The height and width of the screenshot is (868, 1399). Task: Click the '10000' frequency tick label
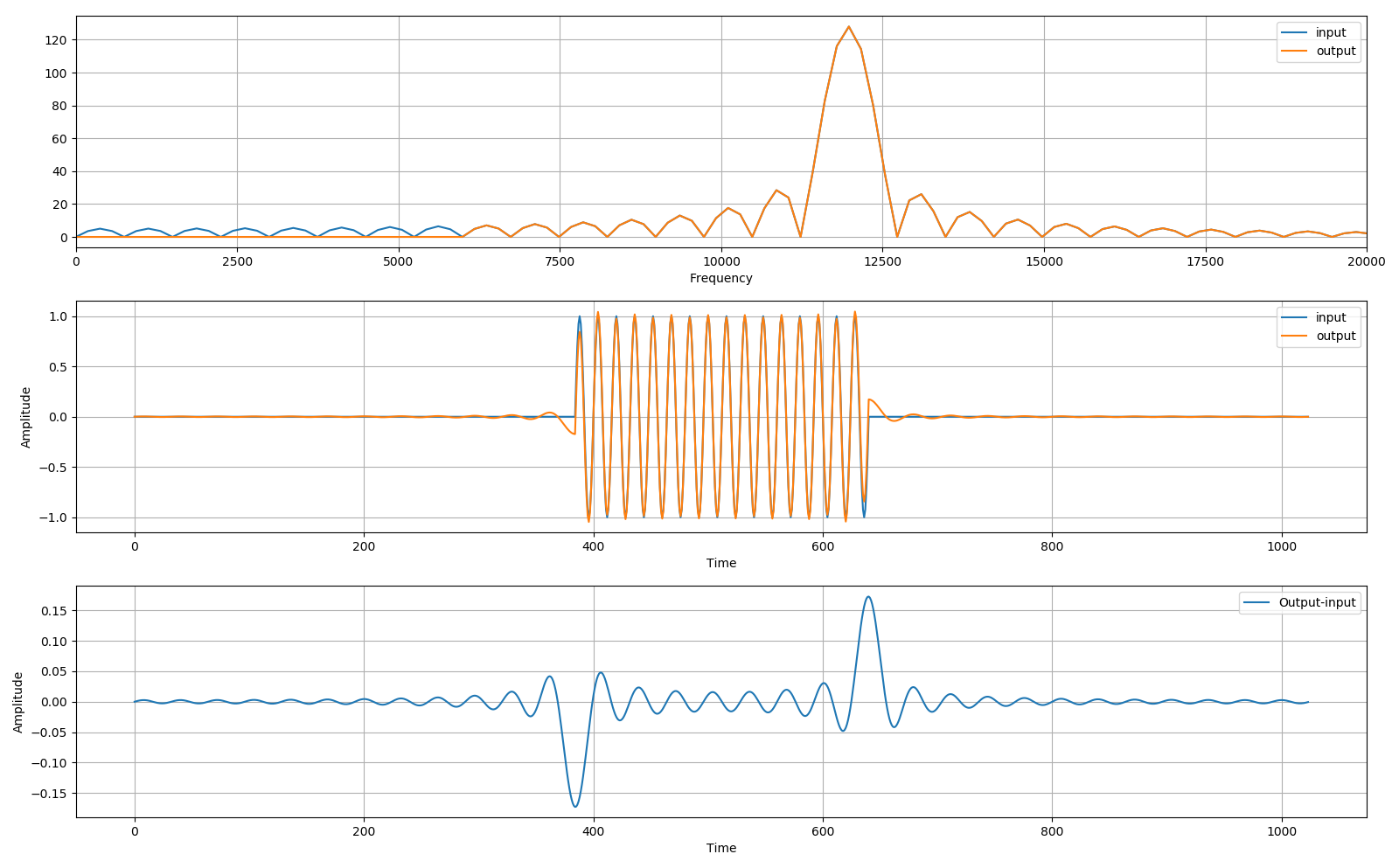[720, 260]
